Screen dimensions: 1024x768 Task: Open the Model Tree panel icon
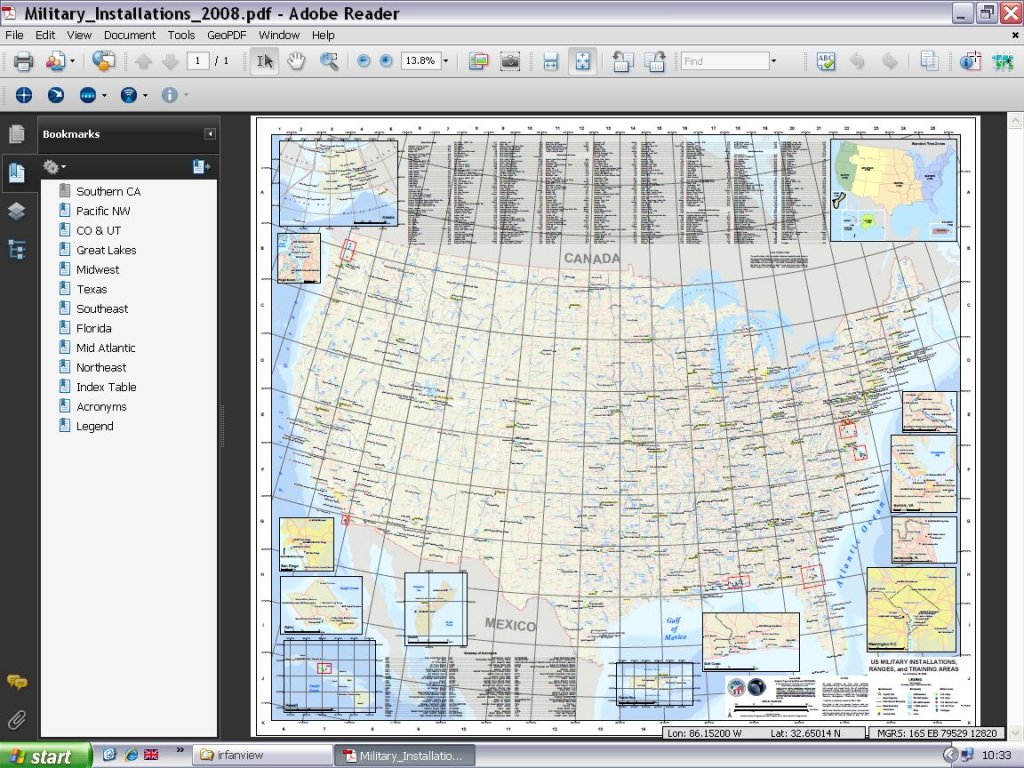point(16,250)
